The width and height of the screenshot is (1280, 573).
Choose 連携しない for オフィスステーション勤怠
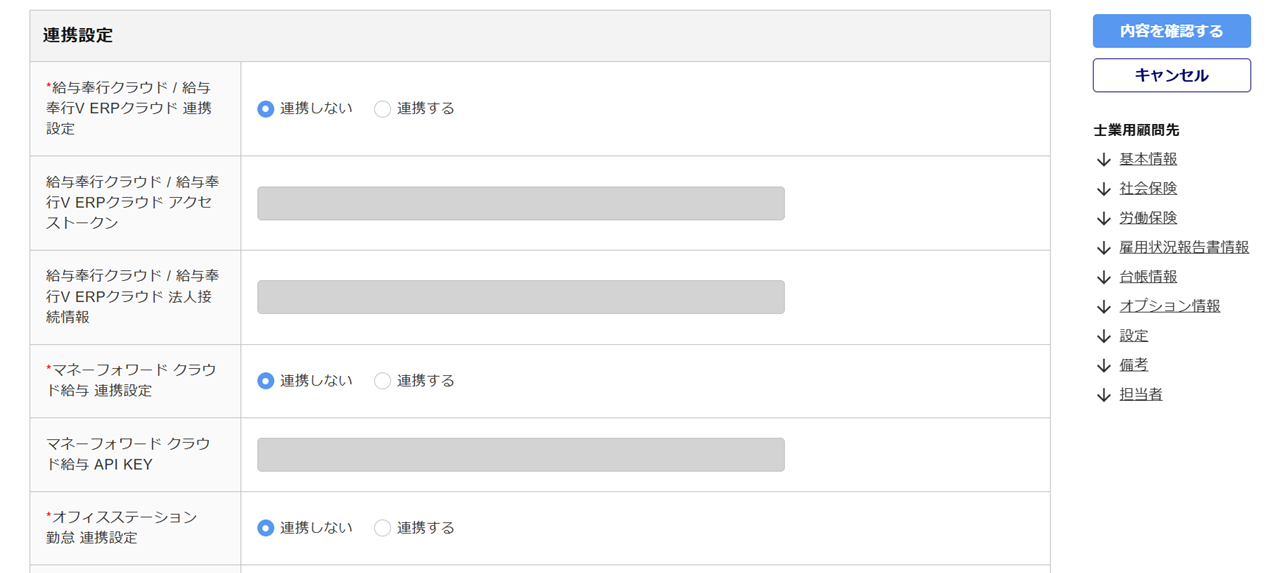click(265, 528)
